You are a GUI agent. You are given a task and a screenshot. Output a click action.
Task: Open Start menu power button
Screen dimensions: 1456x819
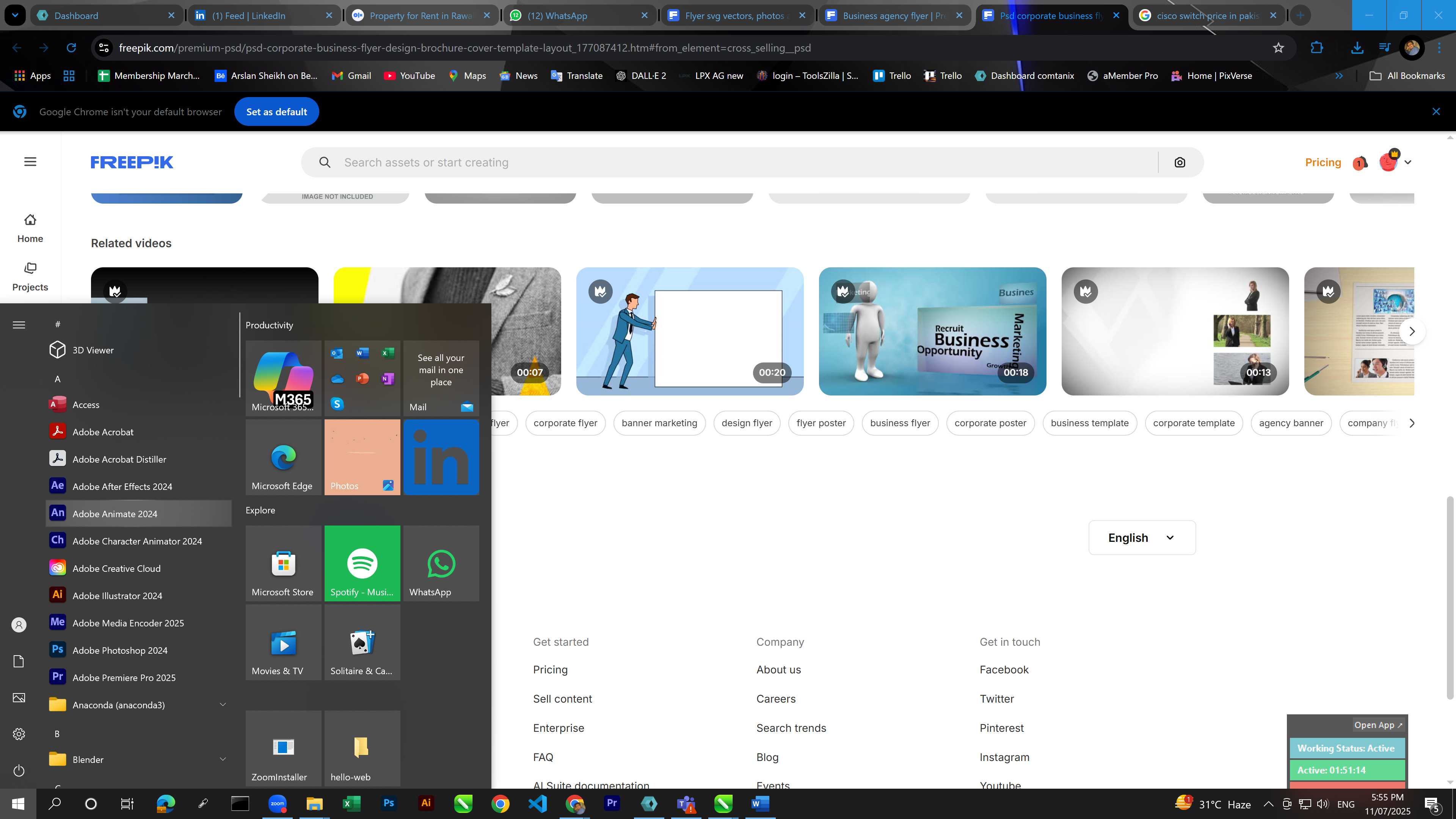tap(19, 770)
